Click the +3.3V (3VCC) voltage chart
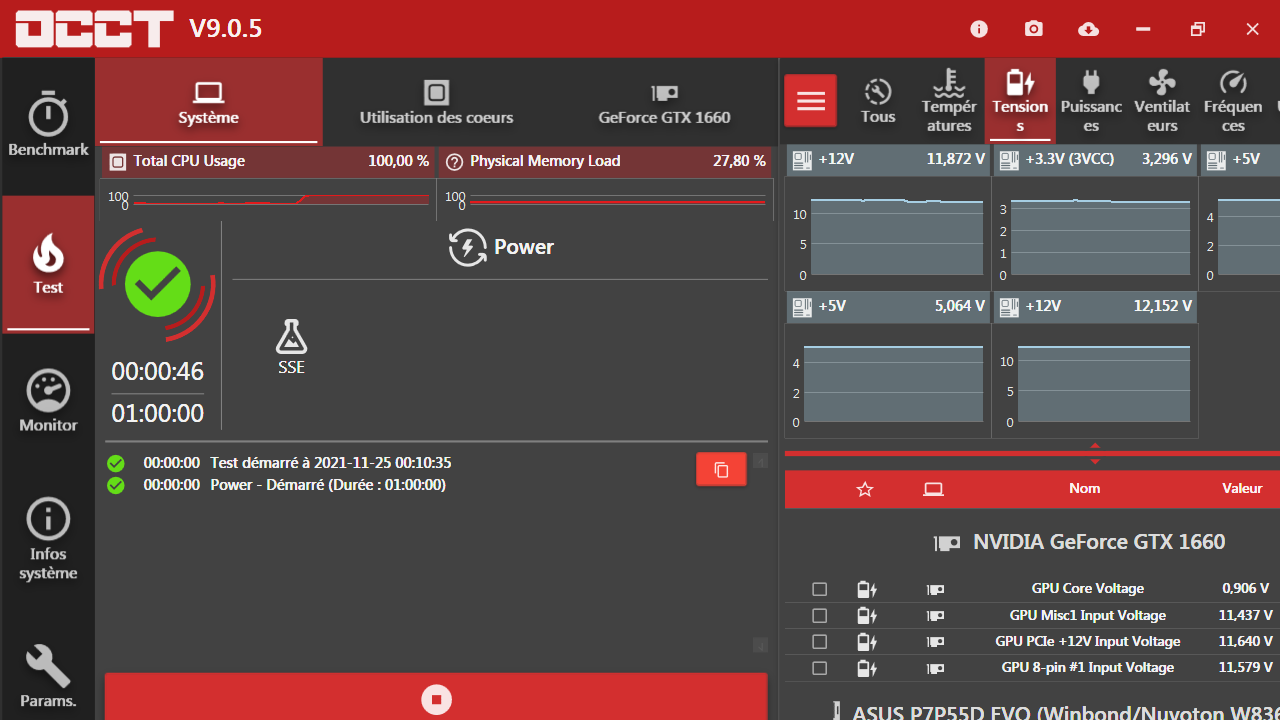Screen dimensions: 1280x720 click(x=1095, y=233)
